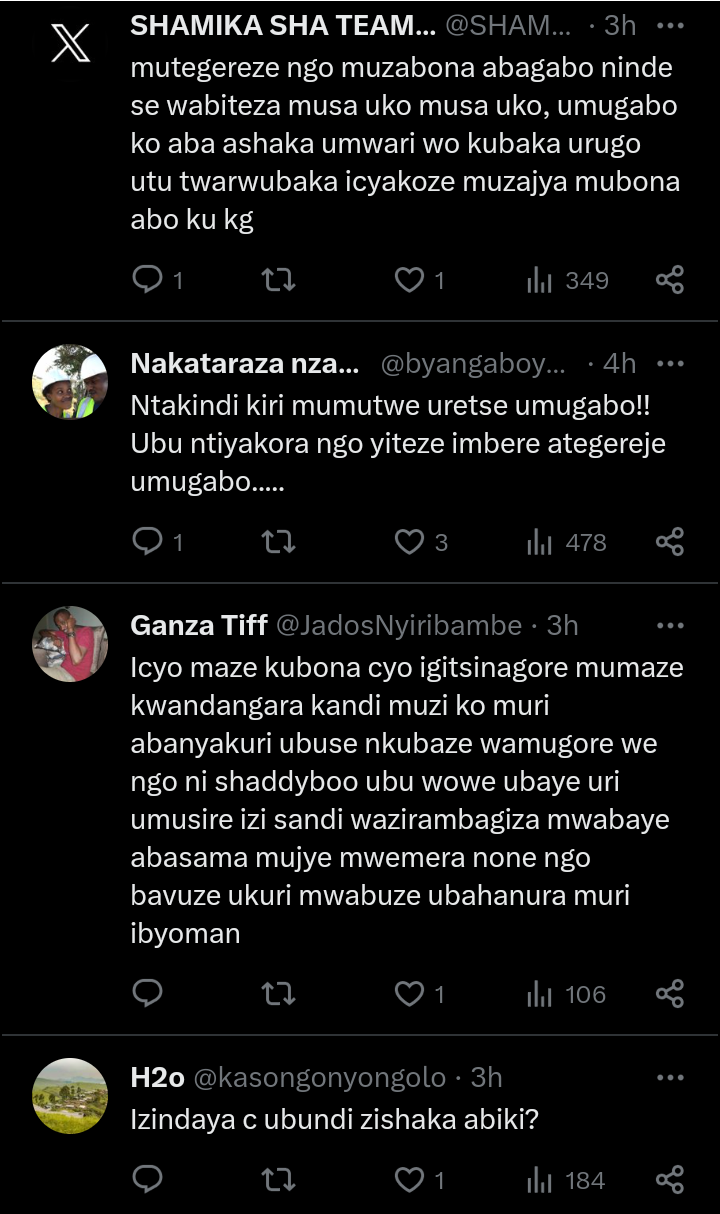Retweet Ganza Tiff's post
The height and width of the screenshot is (1214, 720).
click(x=278, y=994)
